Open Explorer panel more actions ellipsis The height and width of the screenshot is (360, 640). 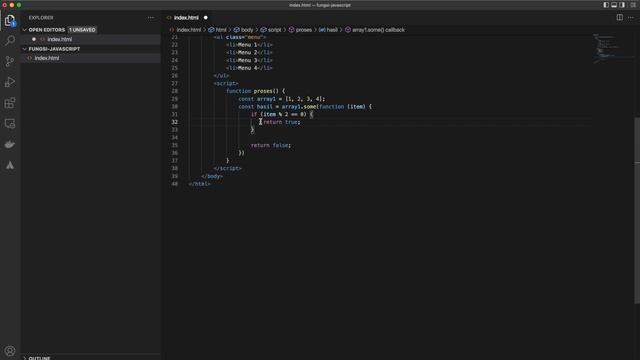pos(151,18)
